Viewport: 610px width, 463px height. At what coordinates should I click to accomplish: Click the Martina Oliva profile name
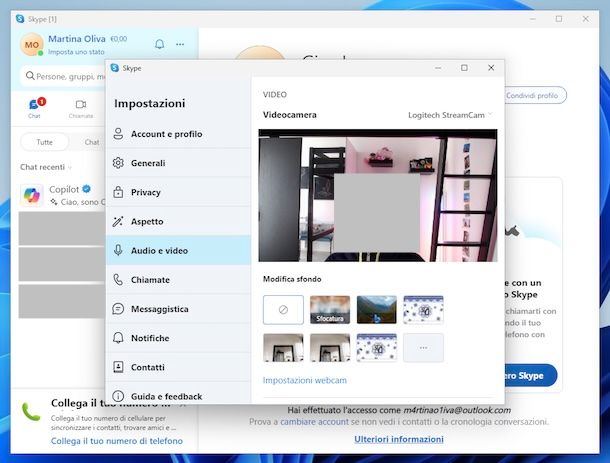click(77, 39)
